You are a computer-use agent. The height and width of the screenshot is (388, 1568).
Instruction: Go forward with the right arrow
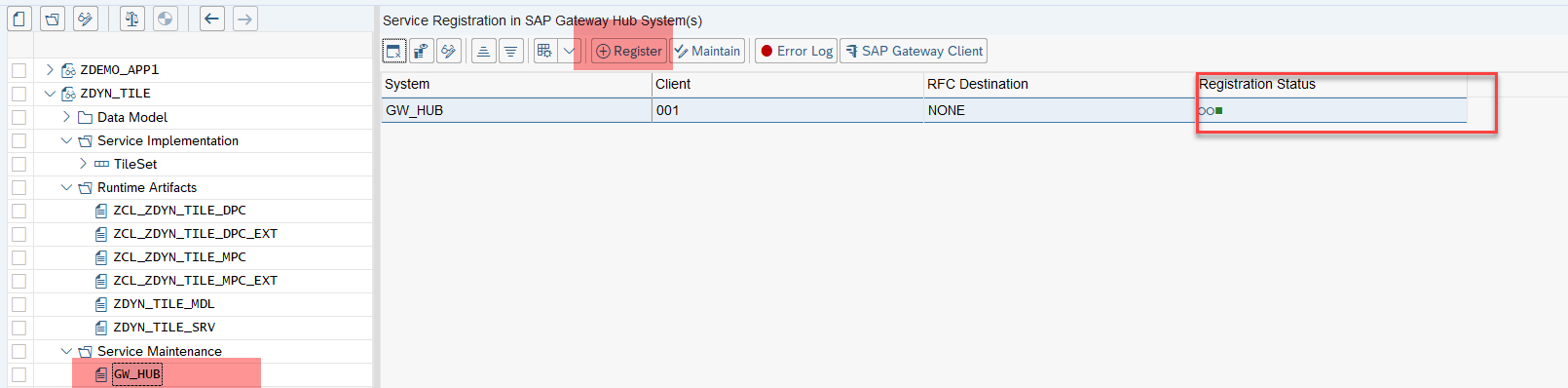click(245, 19)
